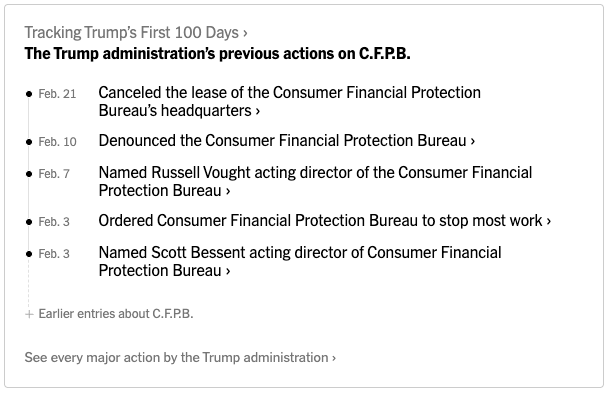
Task: Open 'Canceled the lease' headquarters entry
Action: (289, 102)
